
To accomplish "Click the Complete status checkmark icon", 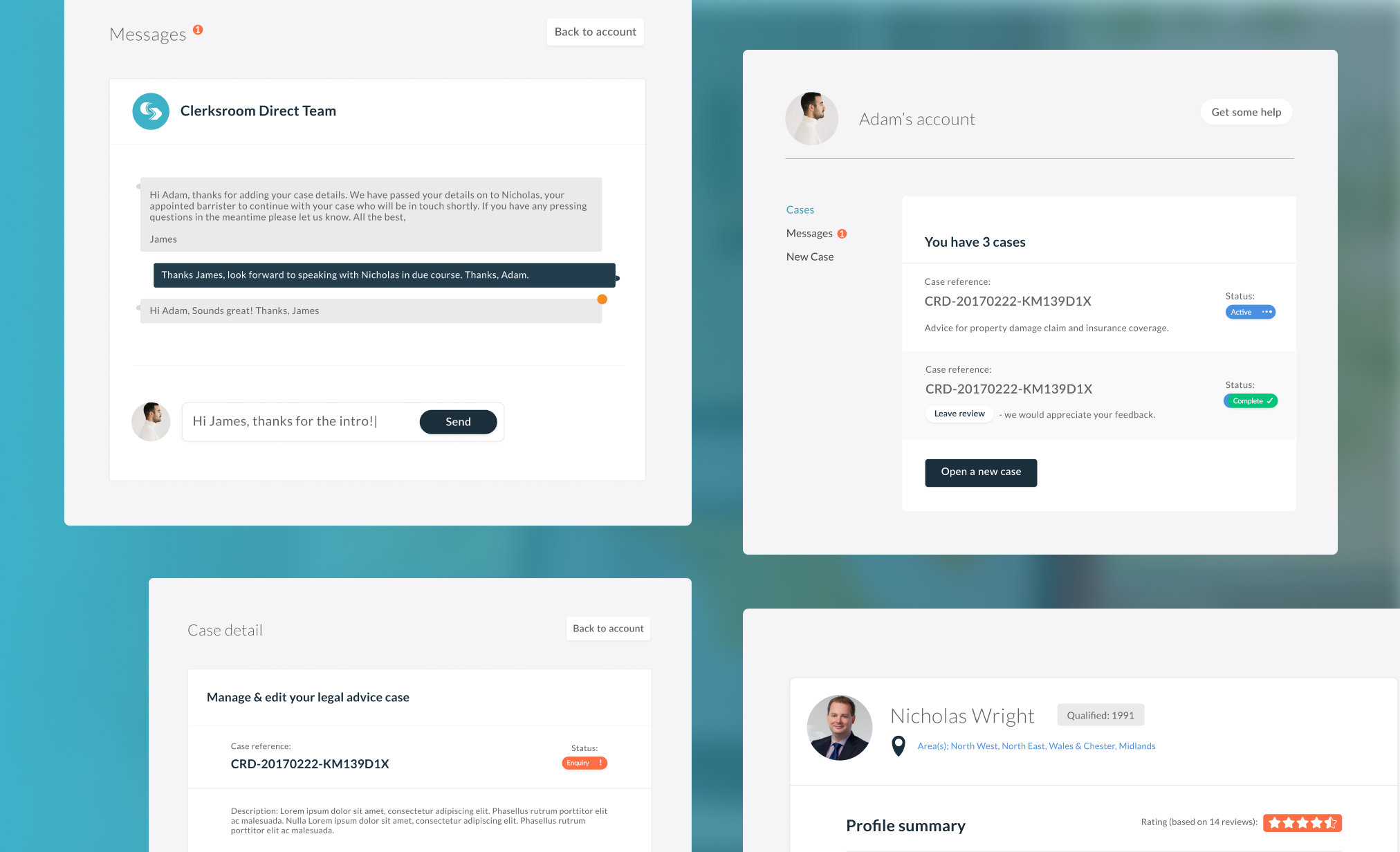I will pyautogui.click(x=1269, y=401).
